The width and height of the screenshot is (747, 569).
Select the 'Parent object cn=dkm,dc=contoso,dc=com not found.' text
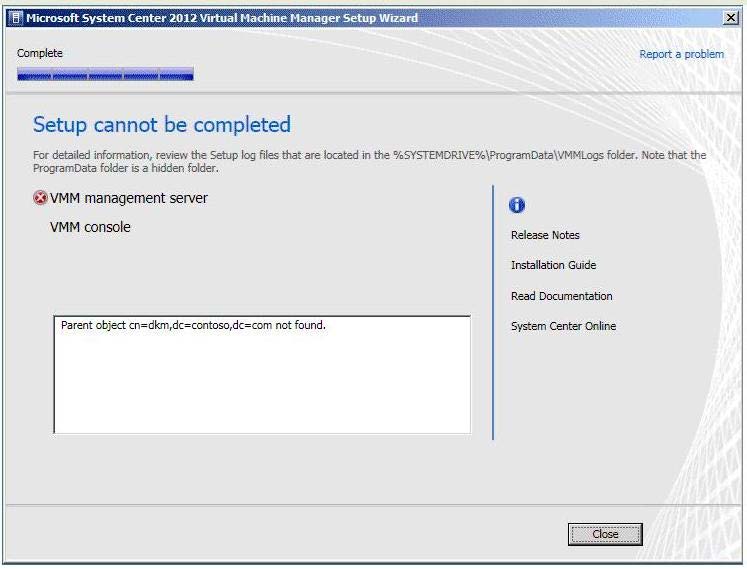click(193, 325)
